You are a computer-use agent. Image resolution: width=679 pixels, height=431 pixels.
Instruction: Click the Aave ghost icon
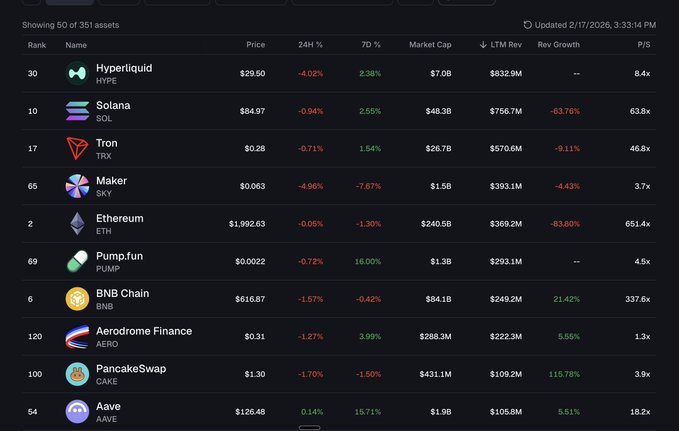click(x=77, y=411)
